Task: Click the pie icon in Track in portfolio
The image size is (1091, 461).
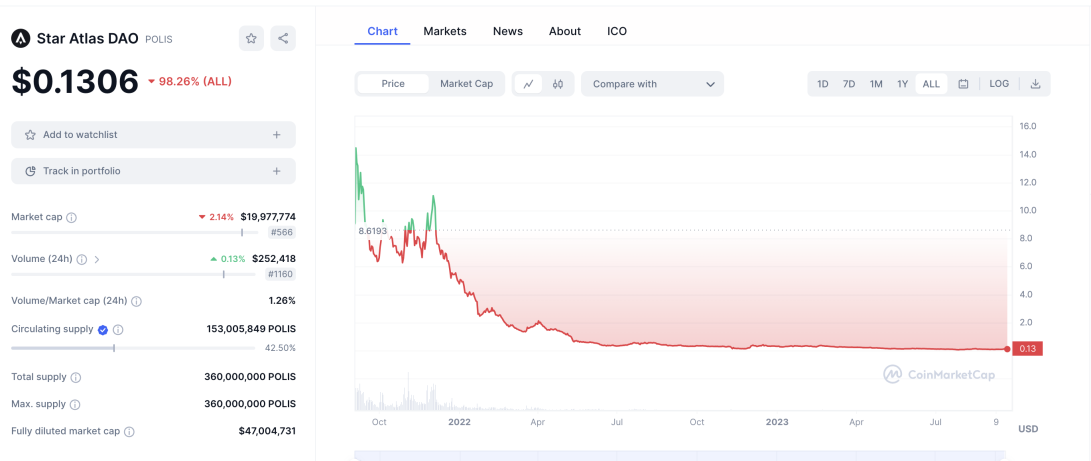Action: [x=30, y=171]
